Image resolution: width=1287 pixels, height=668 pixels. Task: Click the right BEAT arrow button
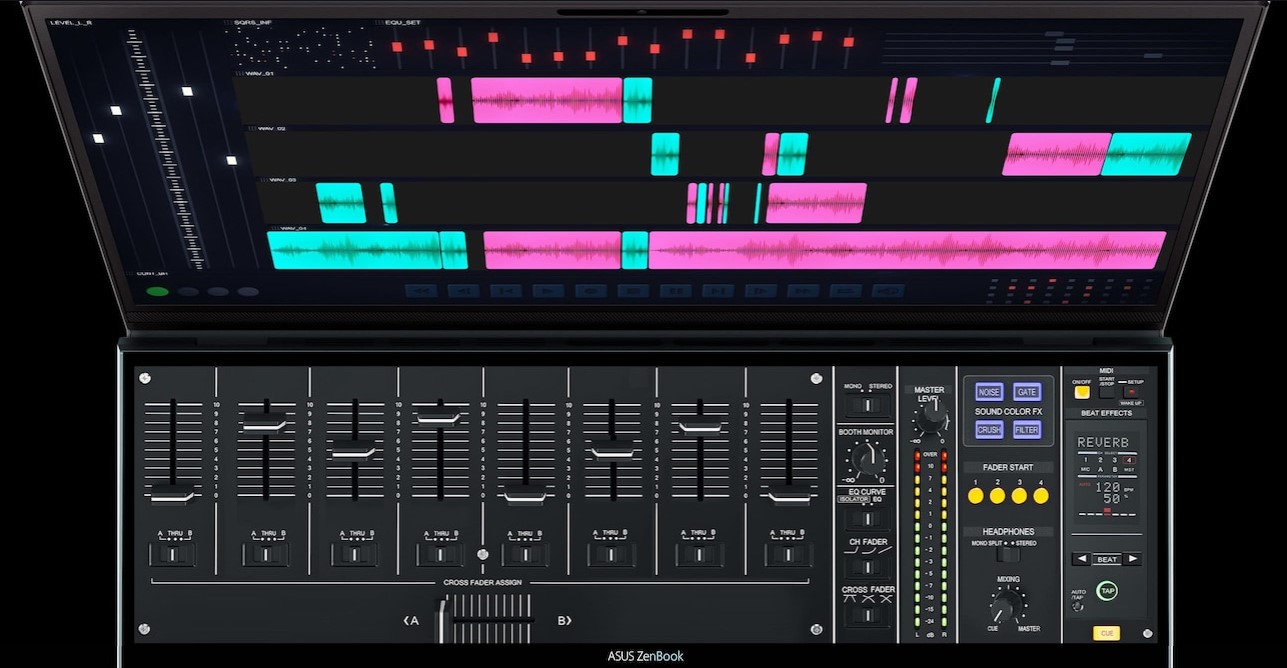pyautogui.click(x=1131, y=559)
